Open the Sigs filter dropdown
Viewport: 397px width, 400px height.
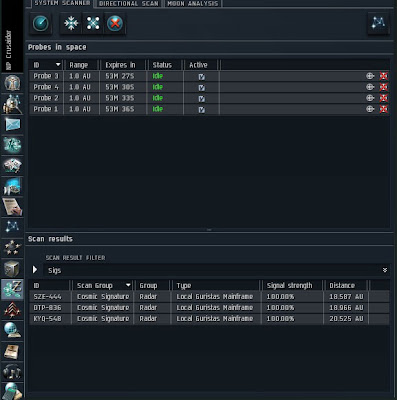point(216,270)
